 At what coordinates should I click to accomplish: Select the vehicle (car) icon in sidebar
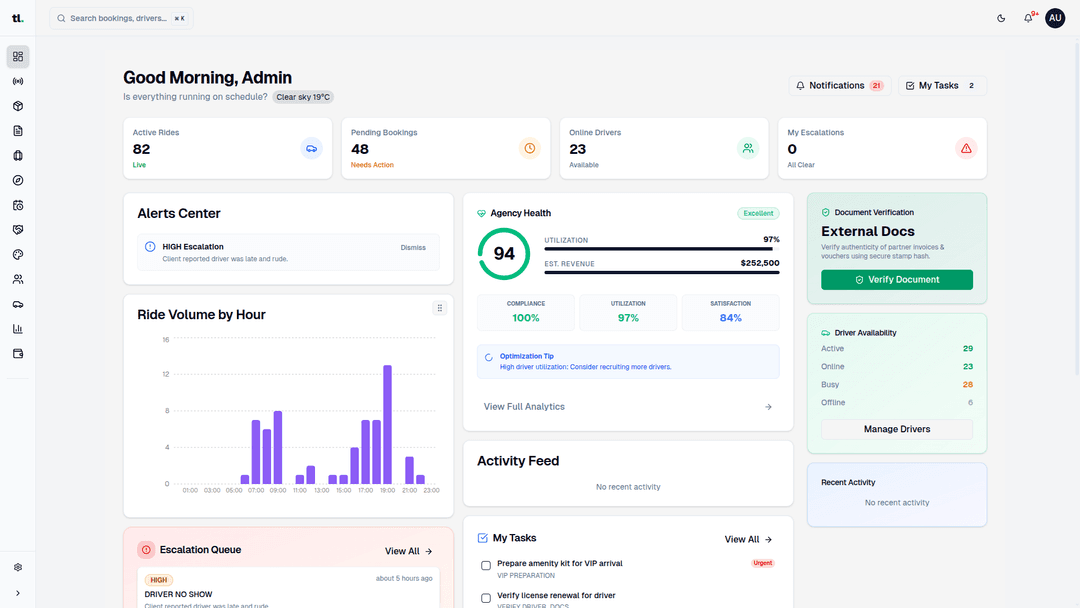pos(17,303)
